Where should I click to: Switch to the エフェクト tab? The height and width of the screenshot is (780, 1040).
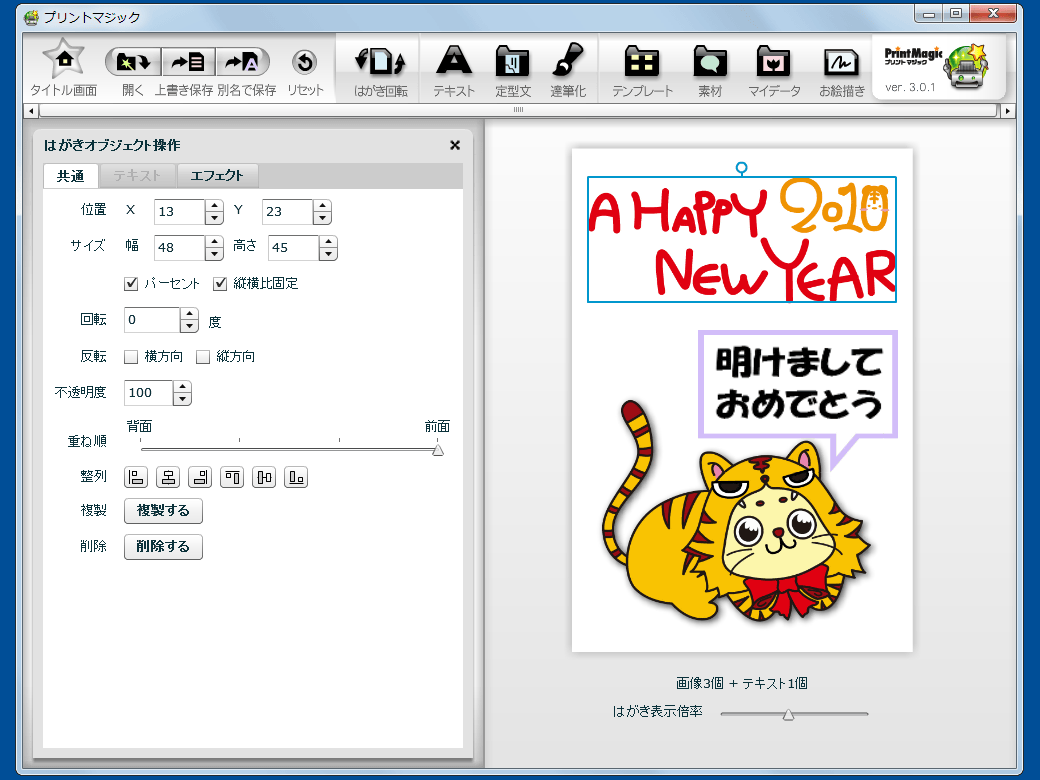217,176
